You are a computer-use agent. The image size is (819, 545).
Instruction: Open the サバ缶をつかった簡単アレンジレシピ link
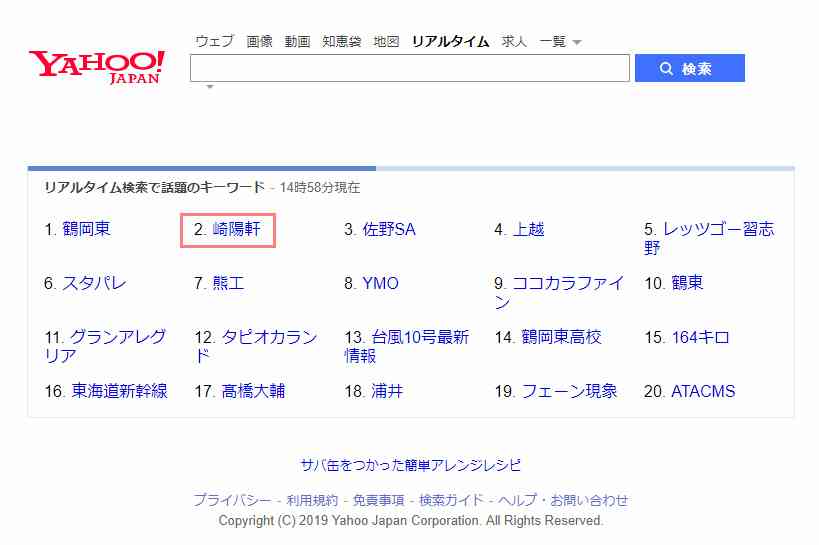411,465
